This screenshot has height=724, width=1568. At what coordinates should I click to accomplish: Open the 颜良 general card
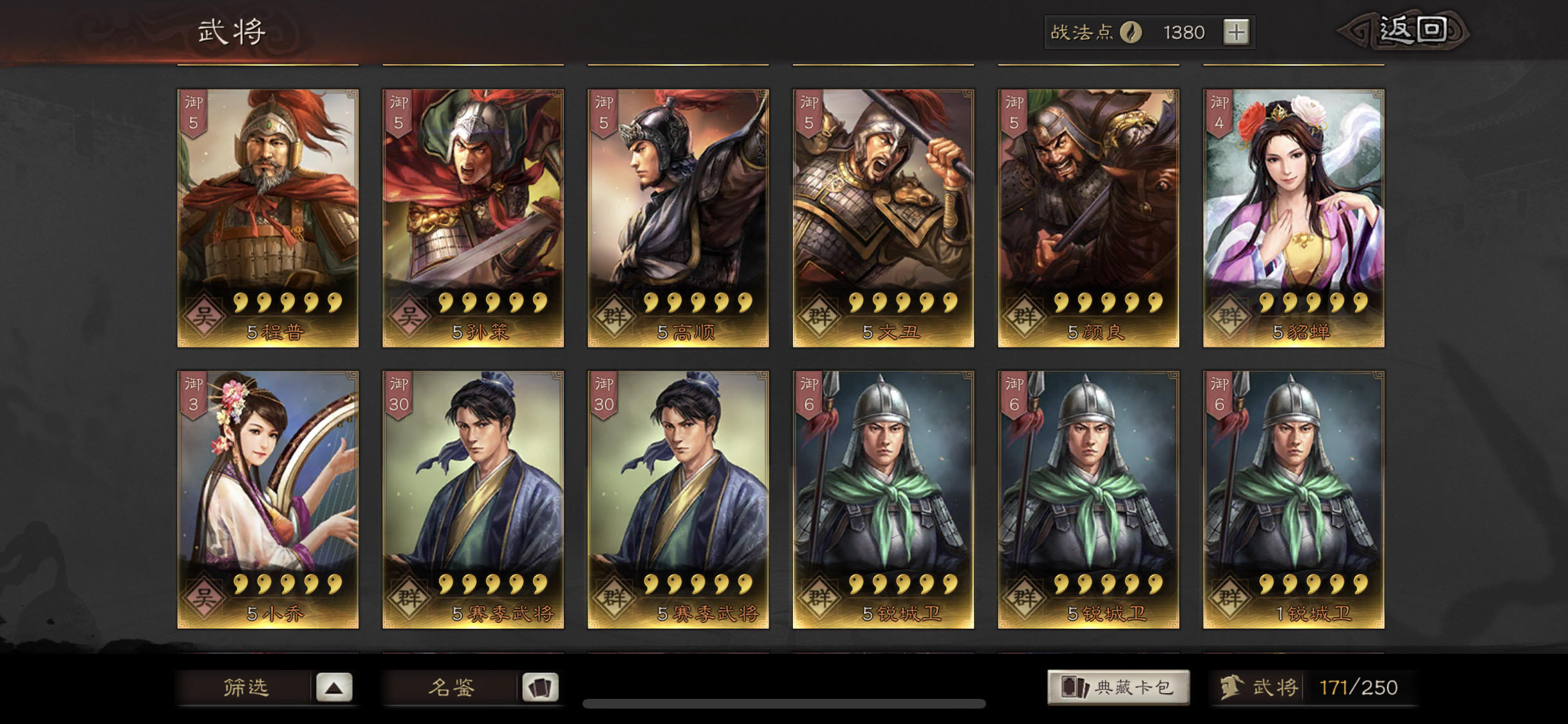pyautogui.click(x=1088, y=218)
